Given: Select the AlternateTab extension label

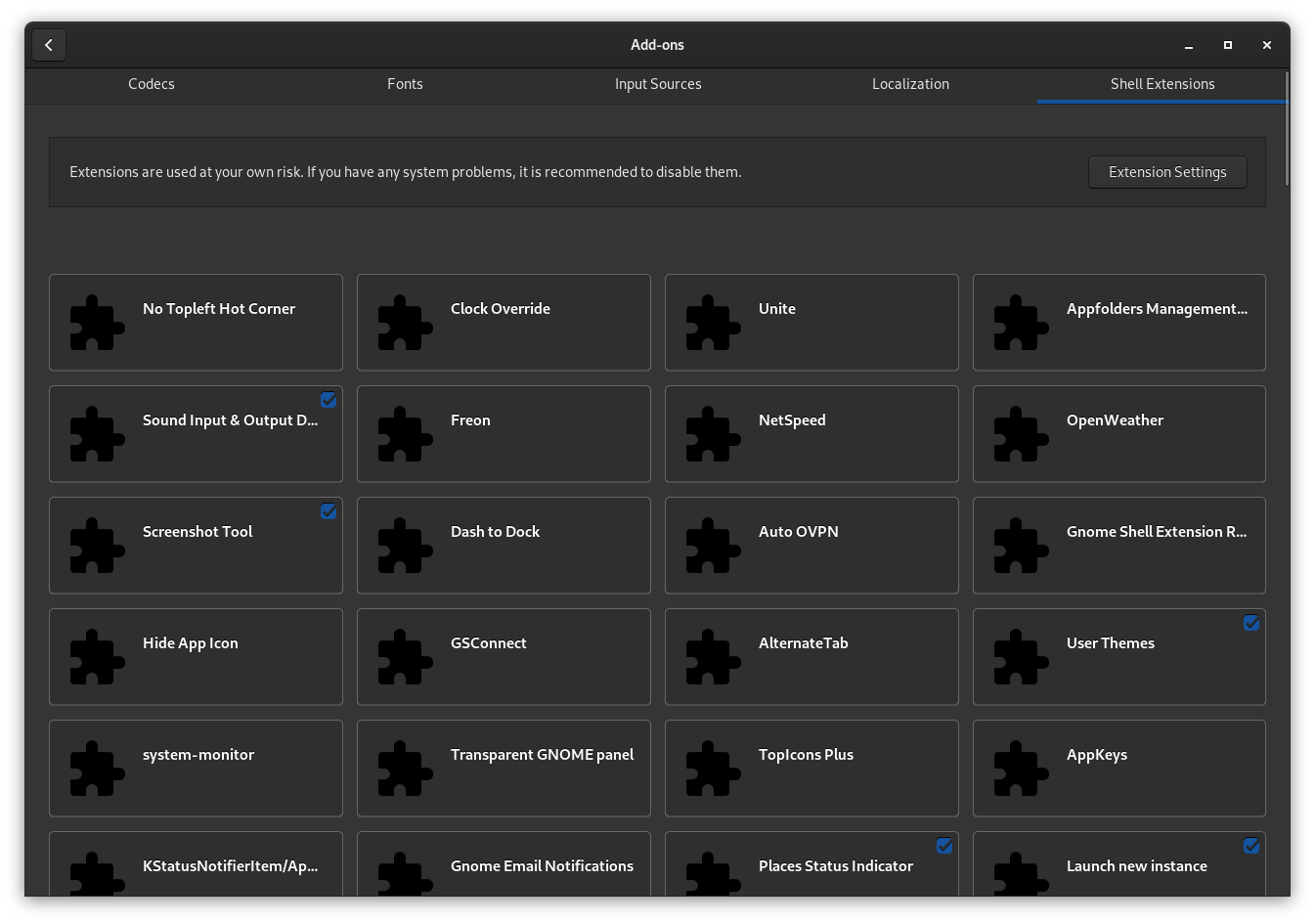Looking at the screenshot, I should pyautogui.click(x=804, y=643).
